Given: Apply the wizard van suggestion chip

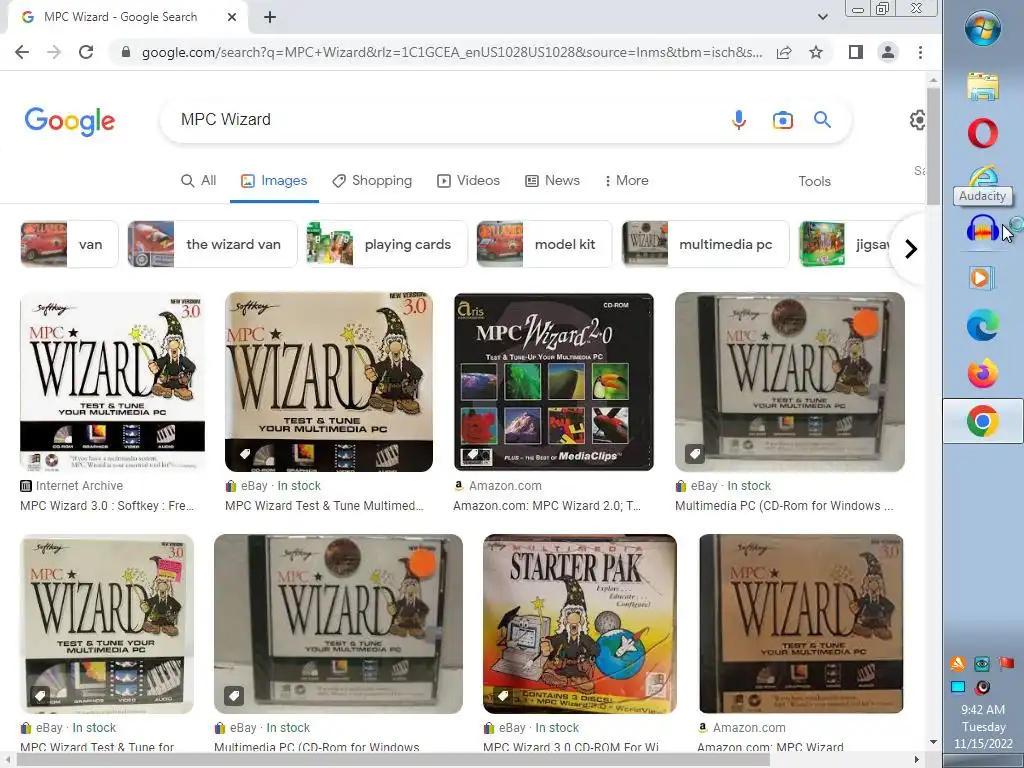Looking at the screenshot, I should tap(212, 244).
